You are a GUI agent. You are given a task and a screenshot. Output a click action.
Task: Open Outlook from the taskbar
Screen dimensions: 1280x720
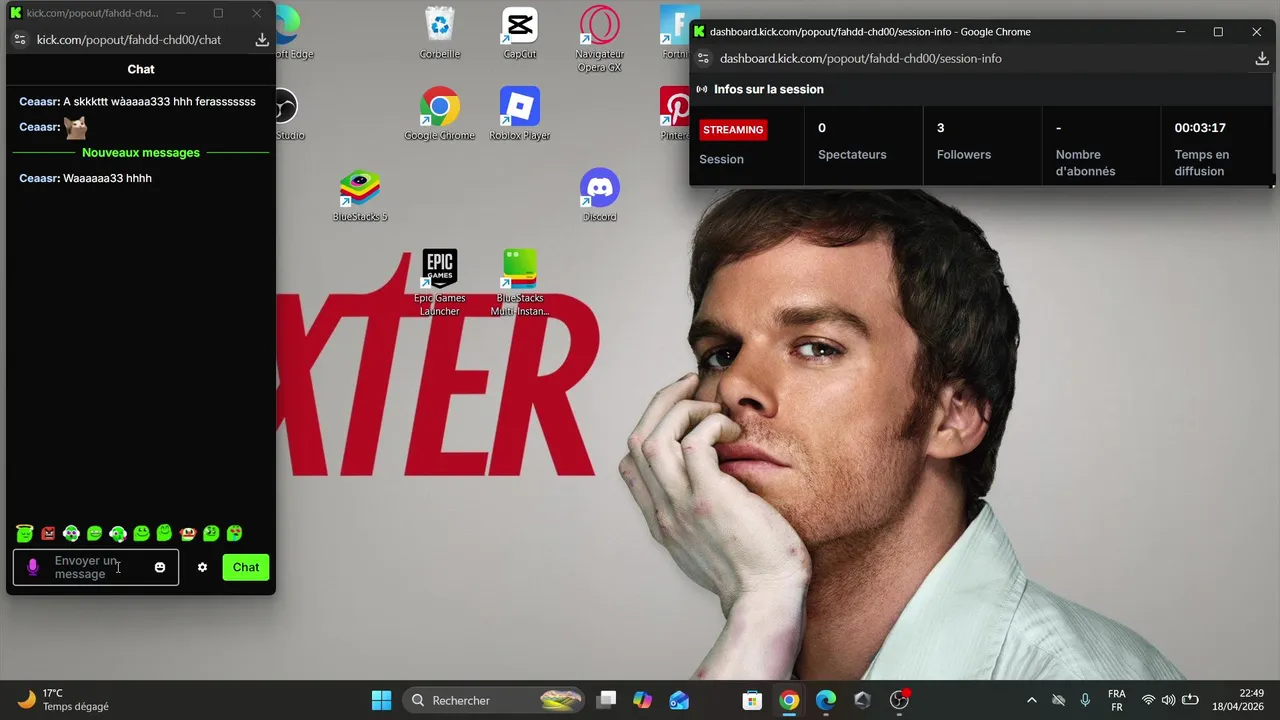(x=680, y=700)
